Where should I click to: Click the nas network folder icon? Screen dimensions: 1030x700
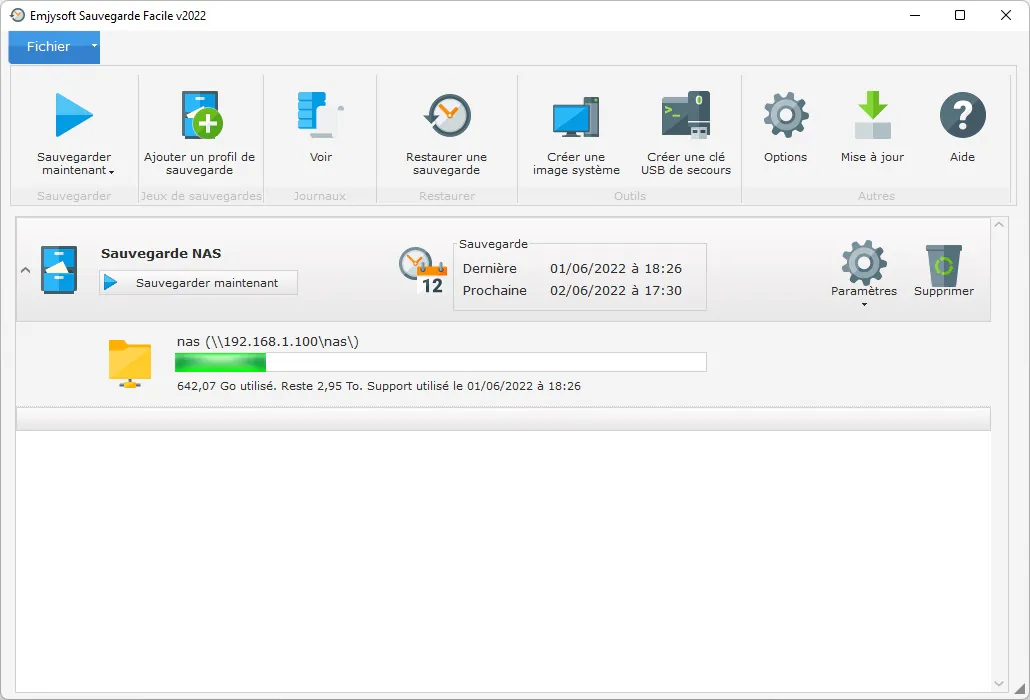129,363
